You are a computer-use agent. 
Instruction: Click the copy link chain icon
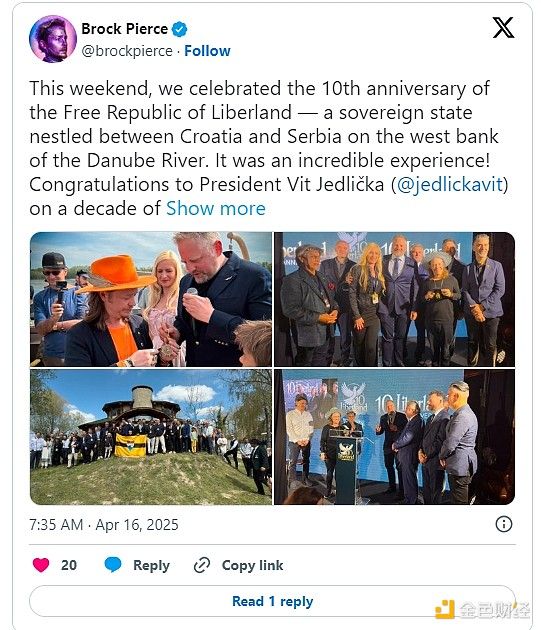(202, 565)
